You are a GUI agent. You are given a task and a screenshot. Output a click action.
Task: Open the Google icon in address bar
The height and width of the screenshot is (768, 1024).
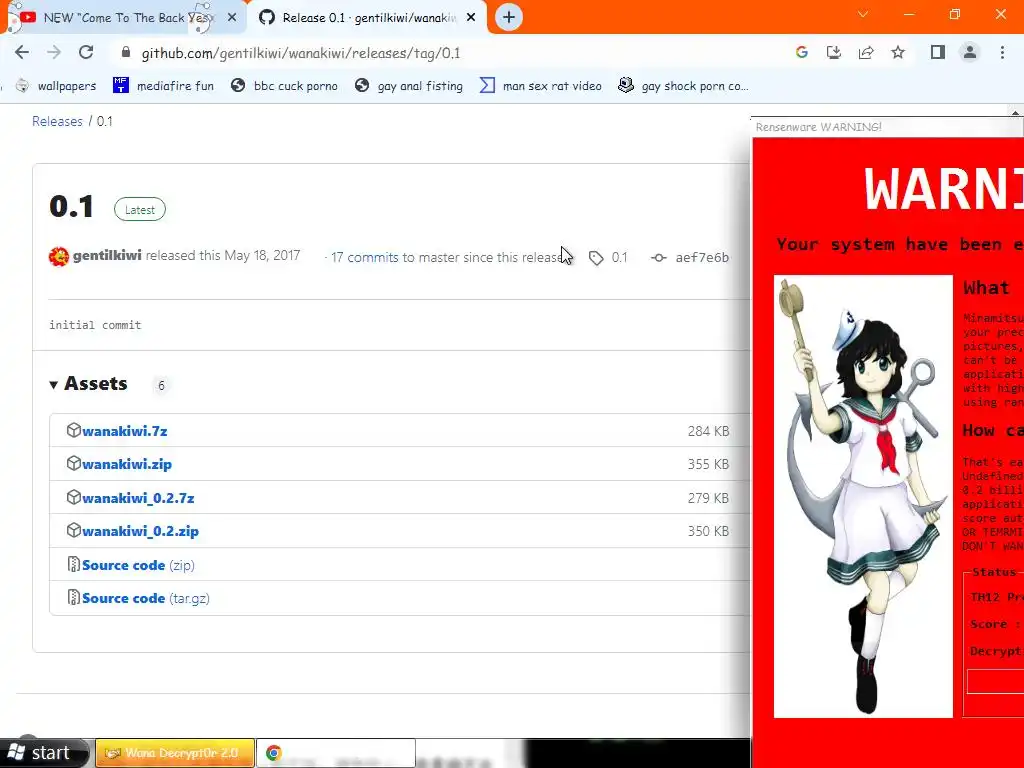tap(802, 53)
